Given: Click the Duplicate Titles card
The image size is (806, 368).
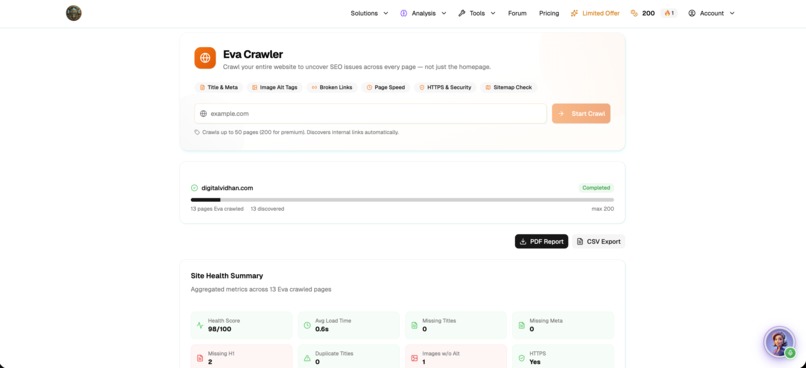Looking at the screenshot, I should coord(349,356).
